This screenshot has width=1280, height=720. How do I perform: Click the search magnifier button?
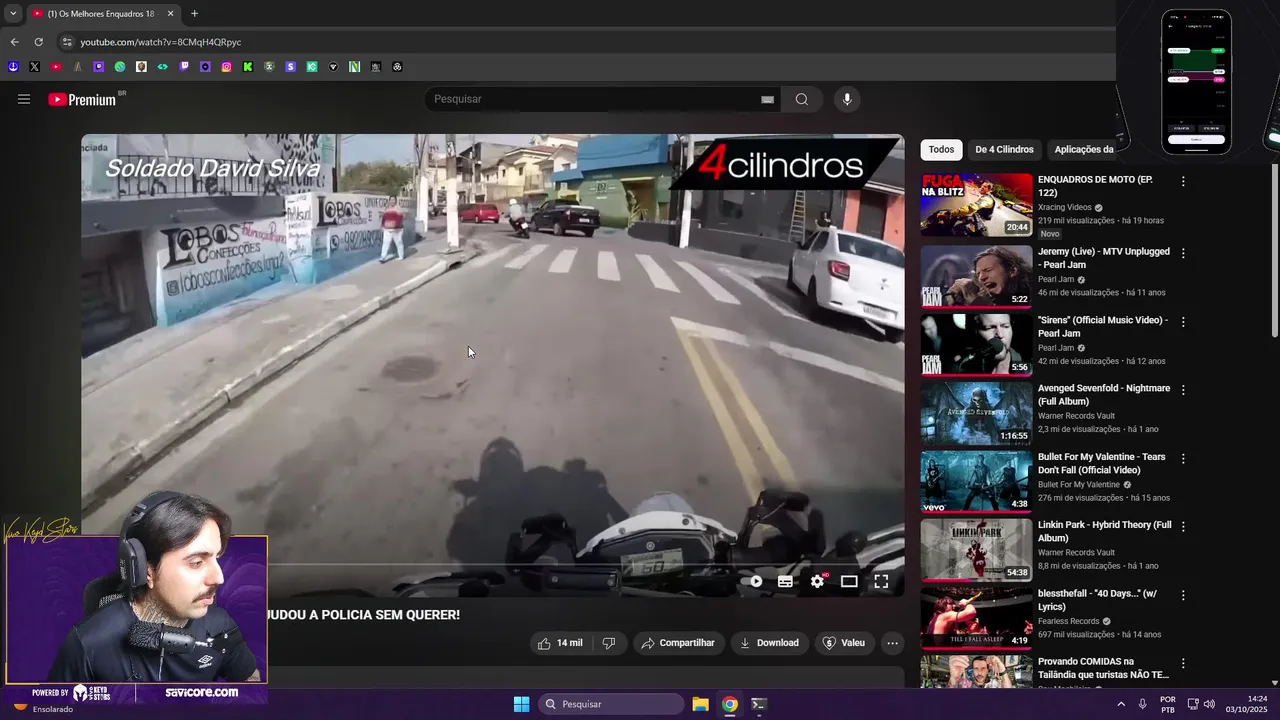(802, 99)
